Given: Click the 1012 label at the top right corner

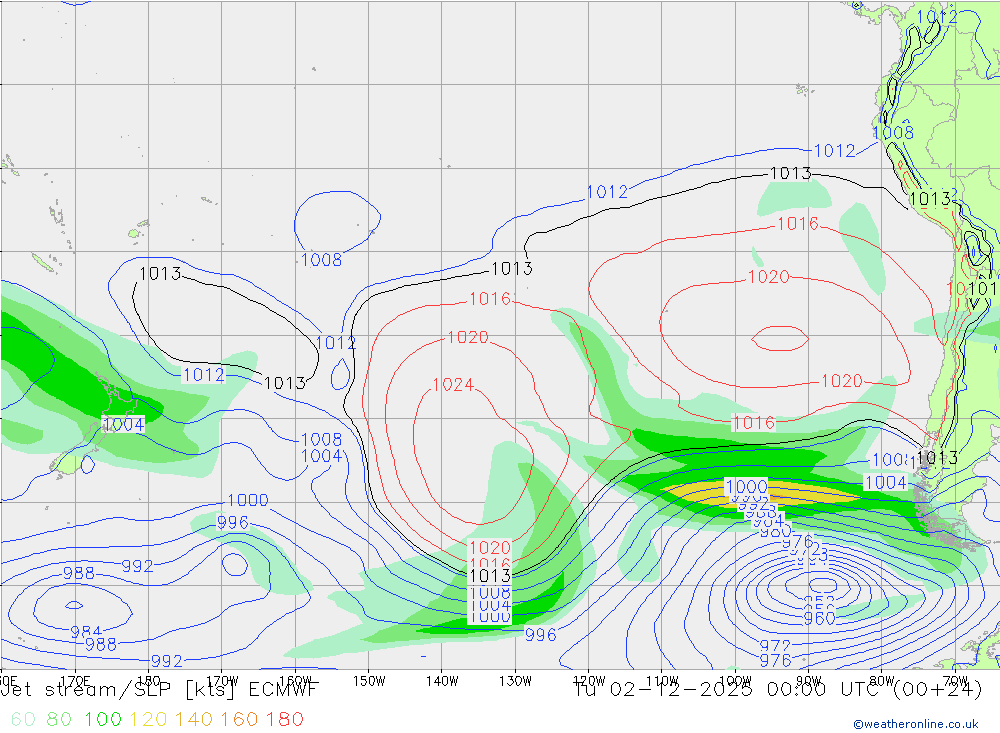Looking at the screenshot, I should tap(937, 17).
